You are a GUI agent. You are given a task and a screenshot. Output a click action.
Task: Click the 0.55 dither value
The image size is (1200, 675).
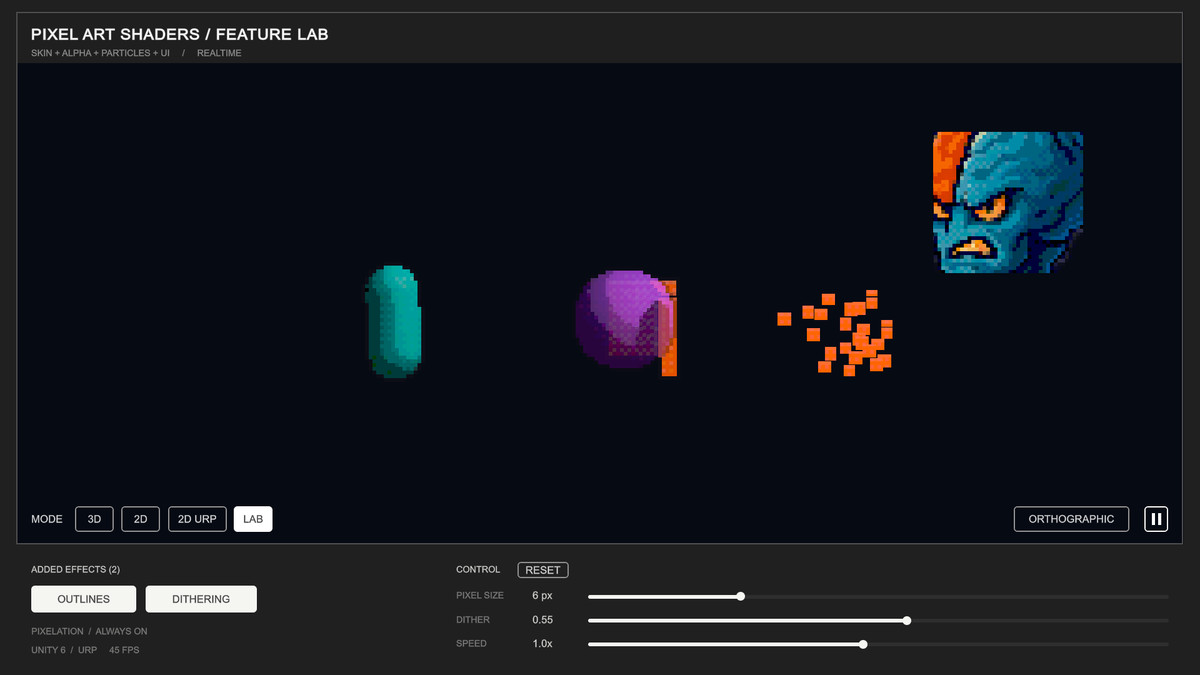click(543, 620)
